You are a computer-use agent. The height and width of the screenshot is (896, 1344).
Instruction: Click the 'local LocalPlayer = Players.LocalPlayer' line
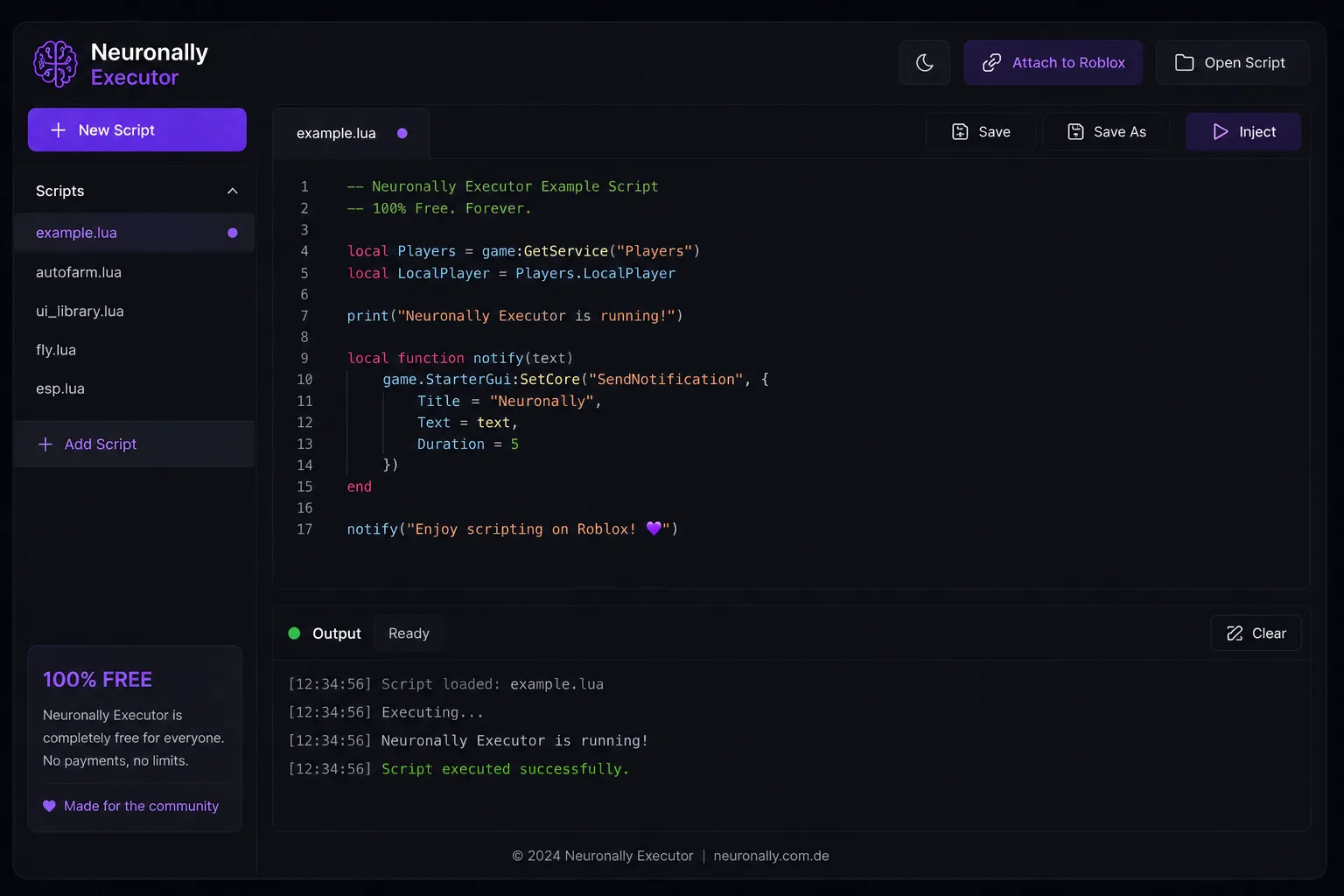coord(511,273)
